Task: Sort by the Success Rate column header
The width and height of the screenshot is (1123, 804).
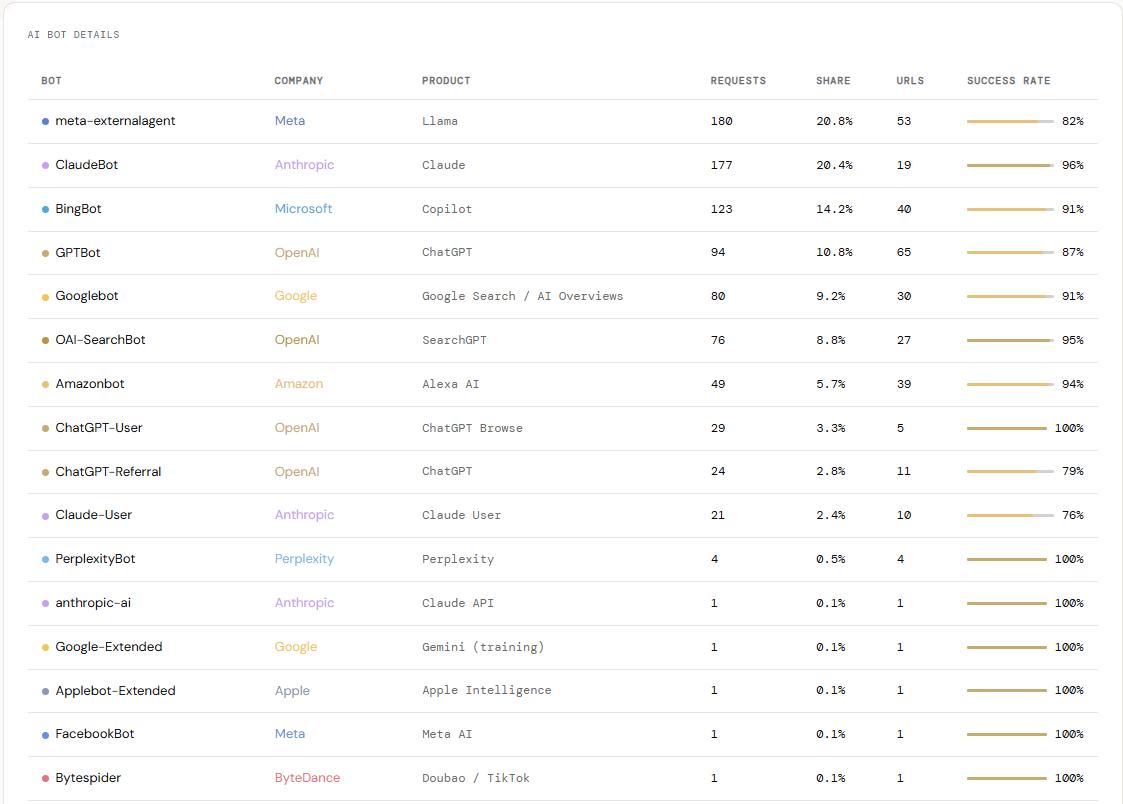Action: point(1008,81)
